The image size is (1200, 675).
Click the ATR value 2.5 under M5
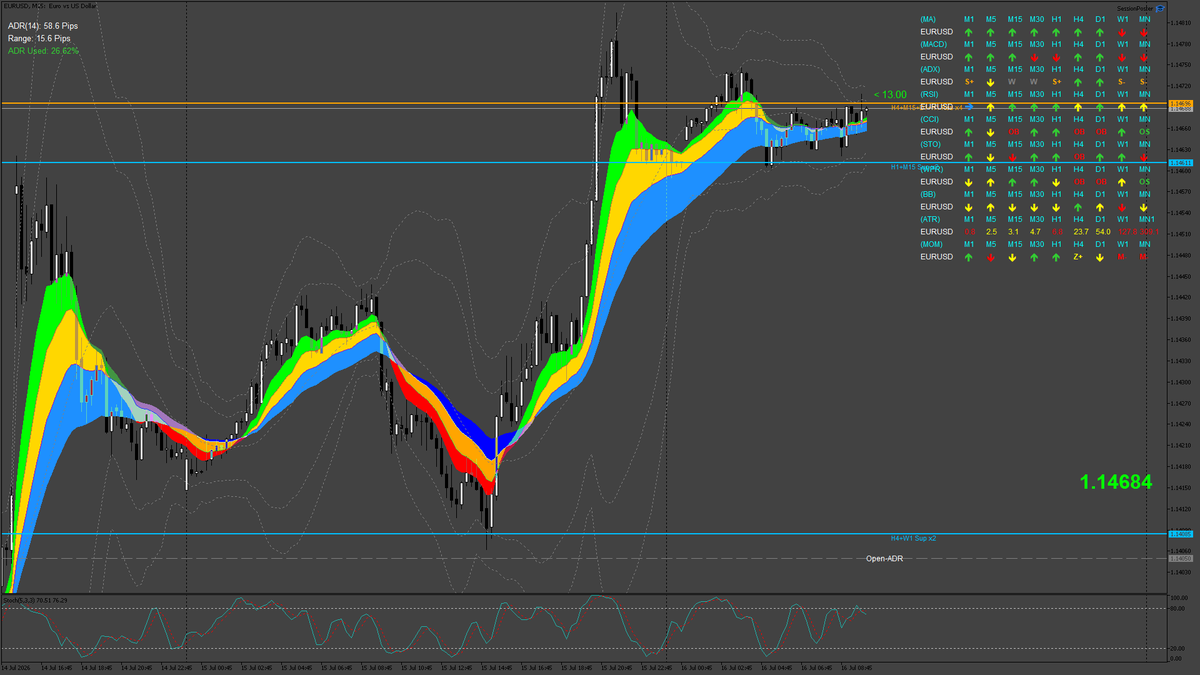[x=991, y=232]
